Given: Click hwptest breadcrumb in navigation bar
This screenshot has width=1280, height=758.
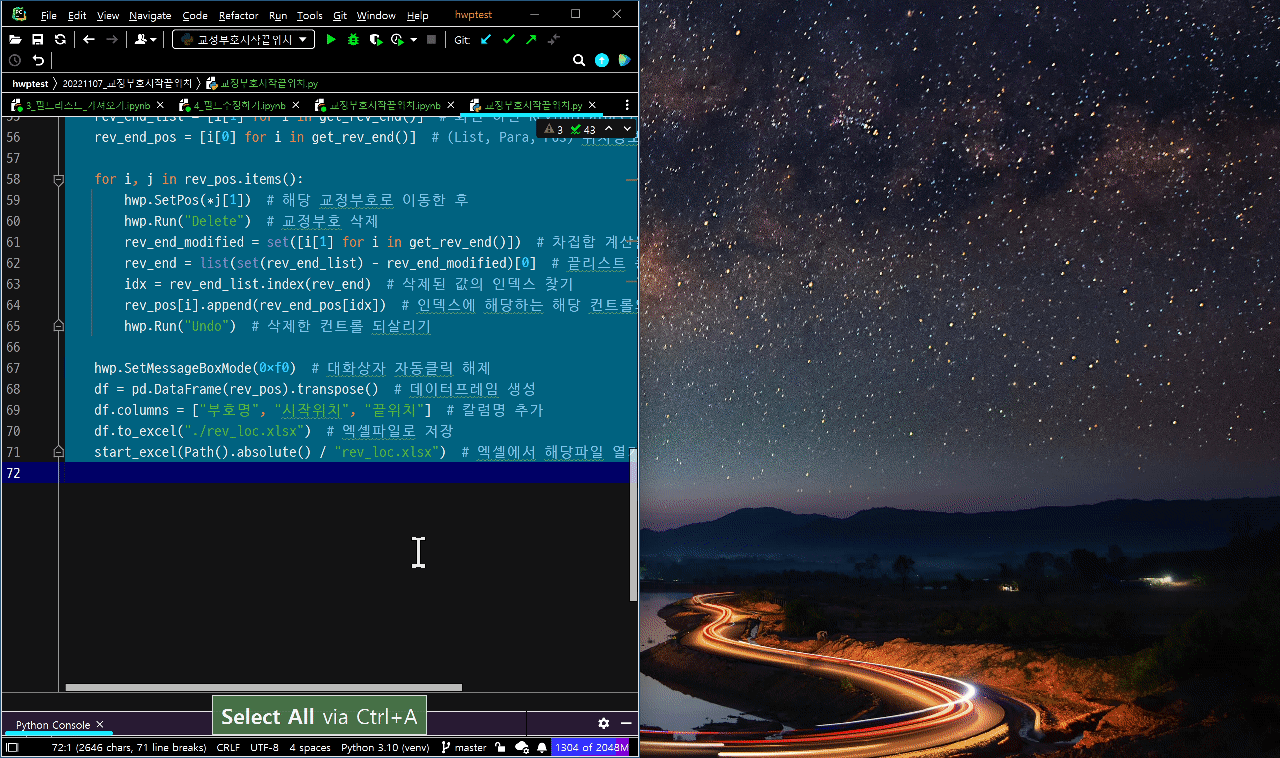Looking at the screenshot, I should [30, 83].
